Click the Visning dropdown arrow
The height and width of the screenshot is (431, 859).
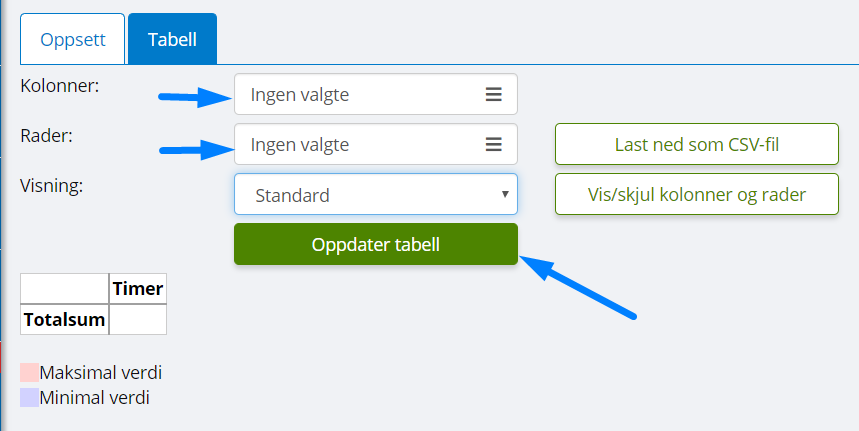[x=505, y=194]
